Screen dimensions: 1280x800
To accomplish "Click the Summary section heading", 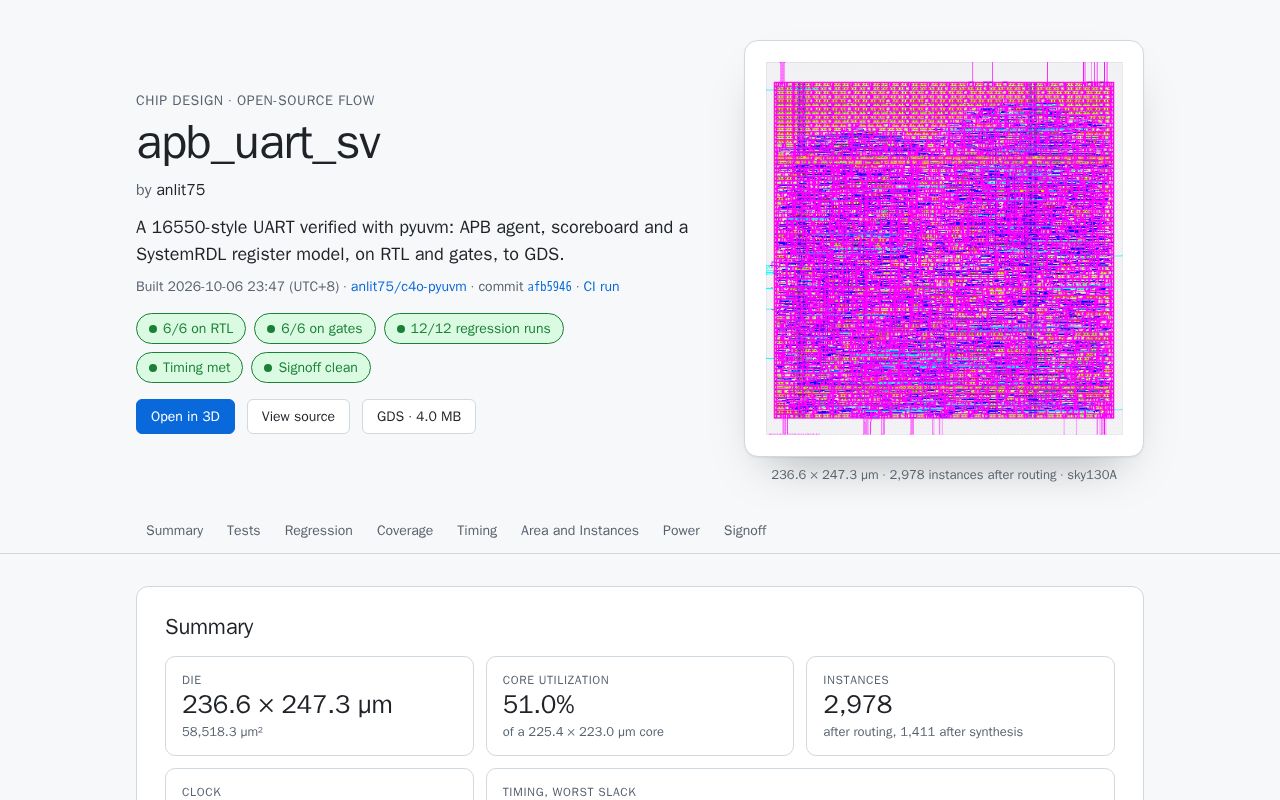I will point(209,627).
